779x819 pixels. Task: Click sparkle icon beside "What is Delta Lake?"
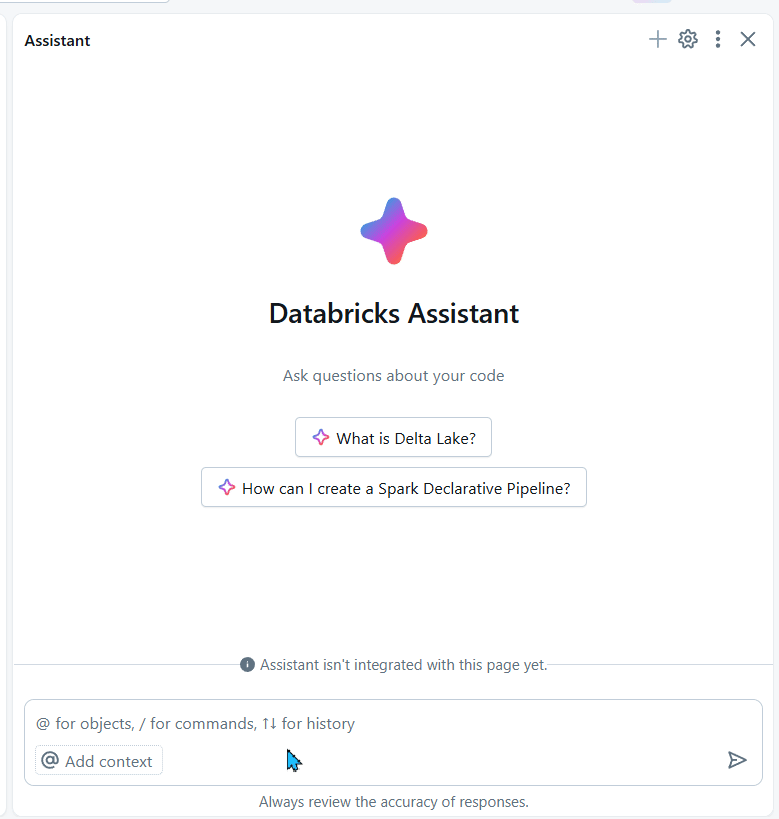point(321,438)
